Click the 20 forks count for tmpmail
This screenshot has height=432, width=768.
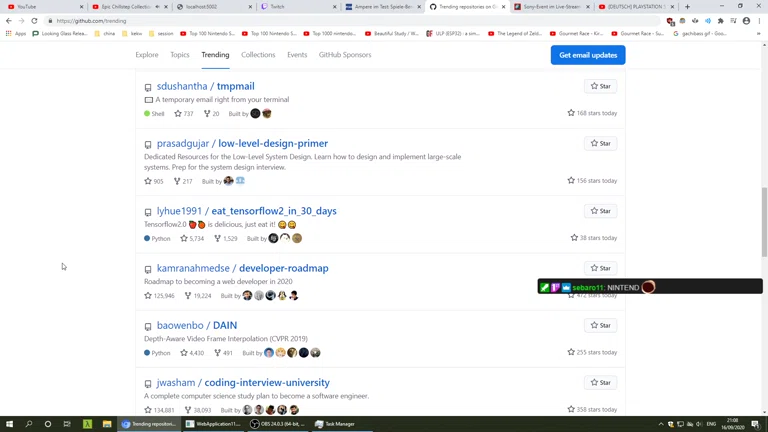[x=212, y=114]
